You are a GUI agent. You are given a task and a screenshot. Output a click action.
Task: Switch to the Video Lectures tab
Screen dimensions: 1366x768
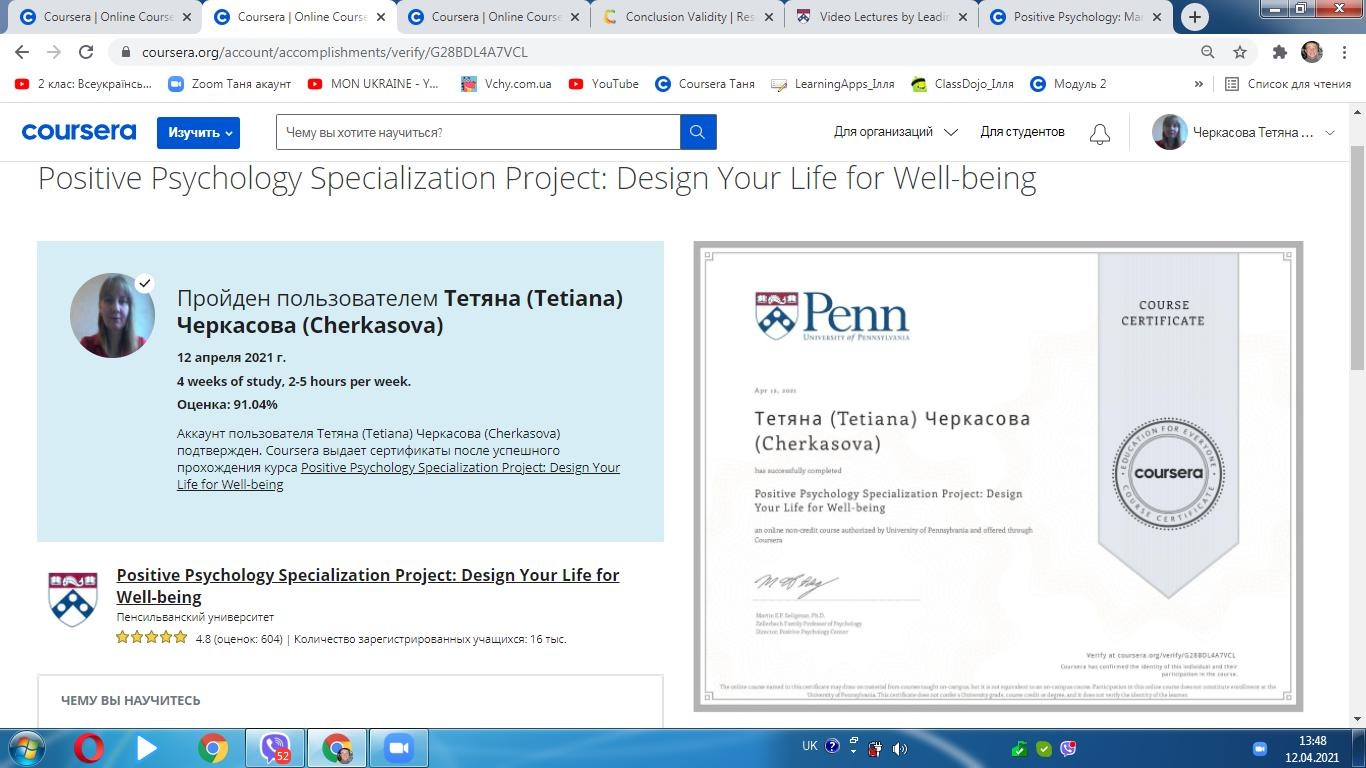pos(883,17)
